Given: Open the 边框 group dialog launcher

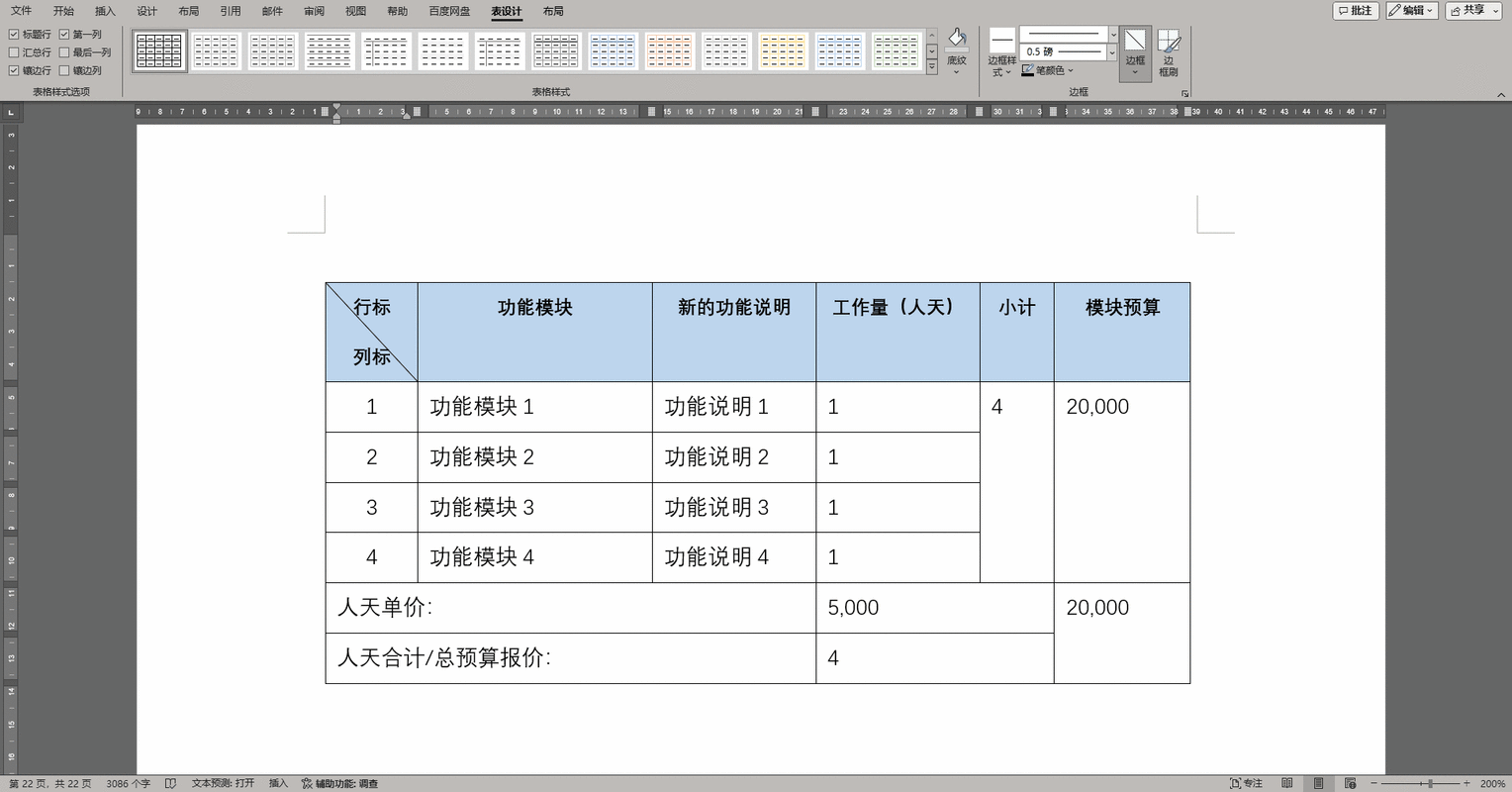Looking at the screenshot, I should click(x=1184, y=93).
